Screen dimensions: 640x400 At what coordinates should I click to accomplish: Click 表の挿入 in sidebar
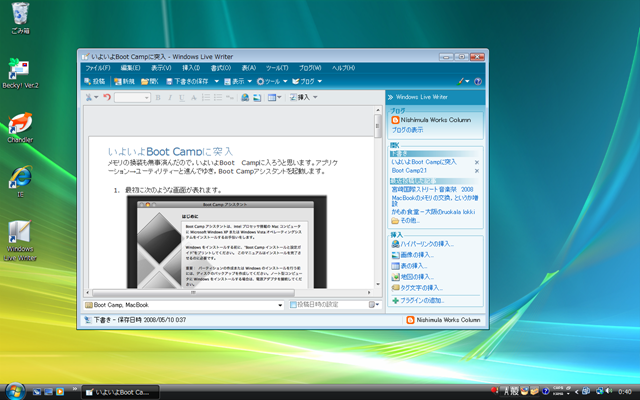coord(409,266)
